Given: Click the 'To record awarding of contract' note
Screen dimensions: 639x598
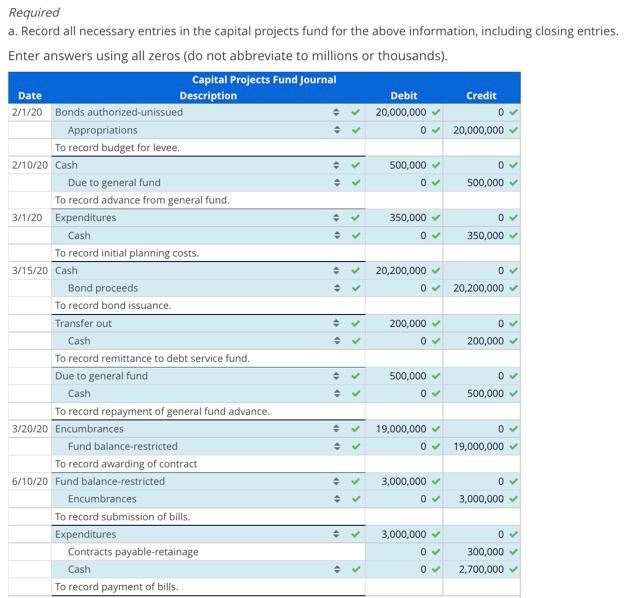Looking at the screenshot, I should [126, 464].
